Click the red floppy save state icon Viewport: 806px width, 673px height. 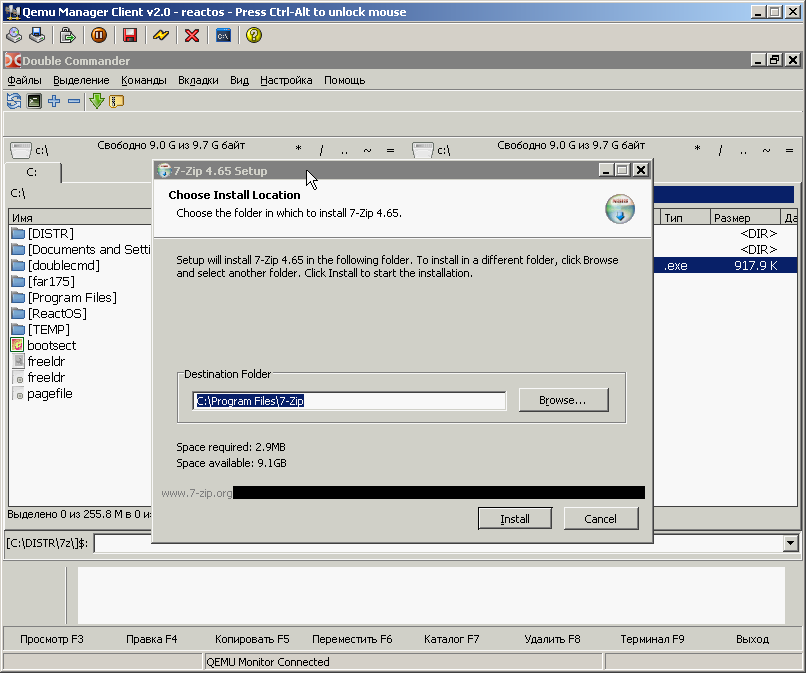pos(130,35)
